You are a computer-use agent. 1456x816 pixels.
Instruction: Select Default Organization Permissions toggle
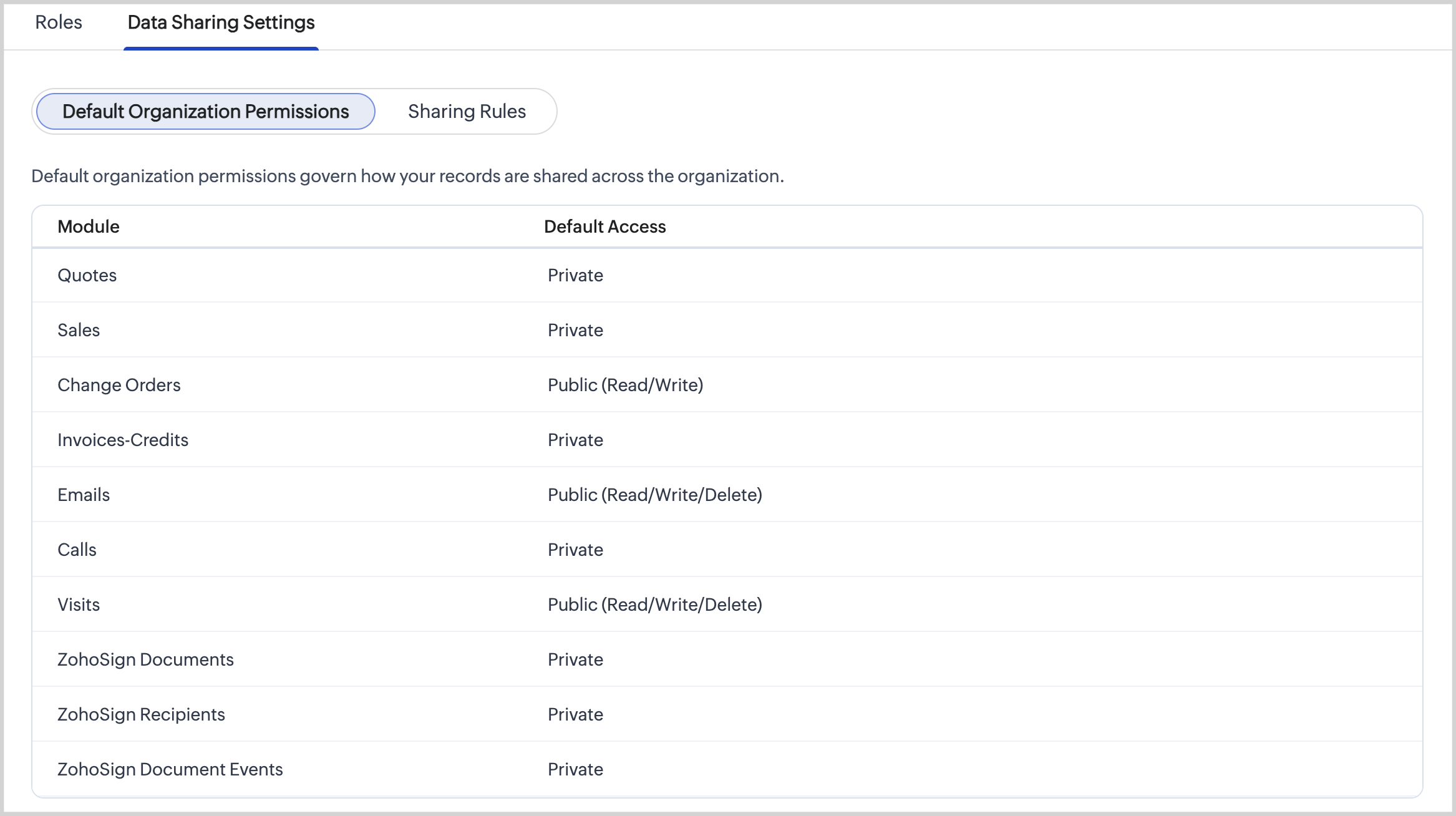205,112
